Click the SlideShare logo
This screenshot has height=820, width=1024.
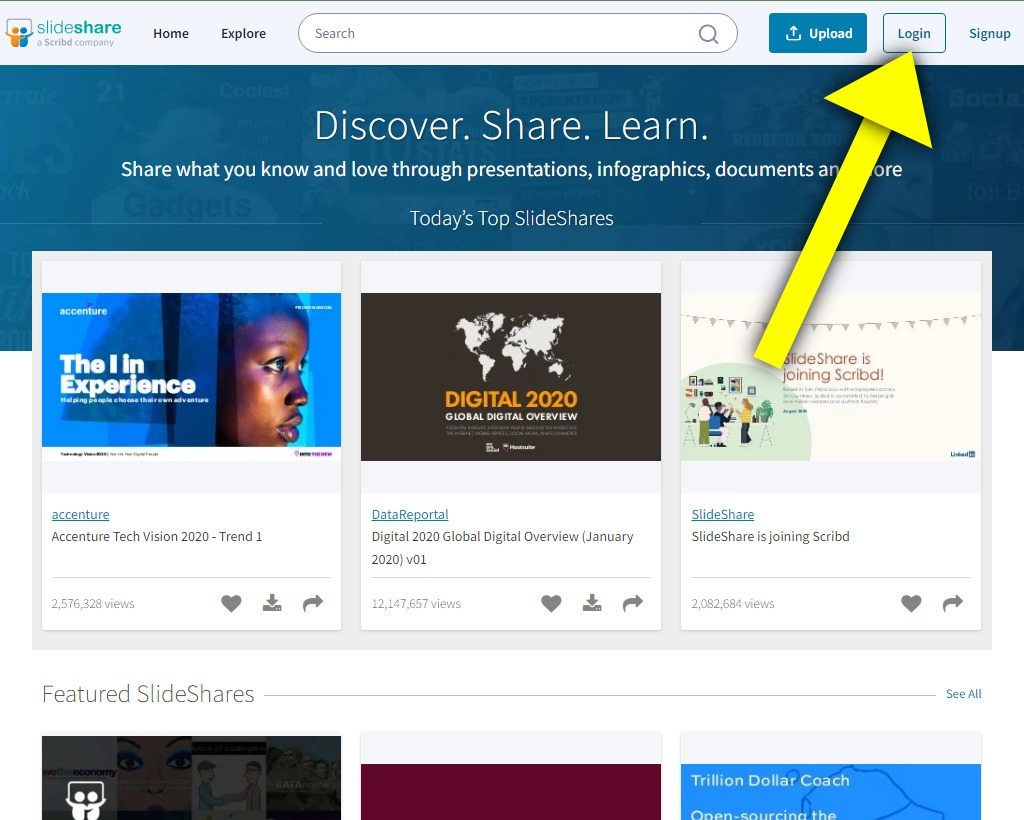(63, 33)
